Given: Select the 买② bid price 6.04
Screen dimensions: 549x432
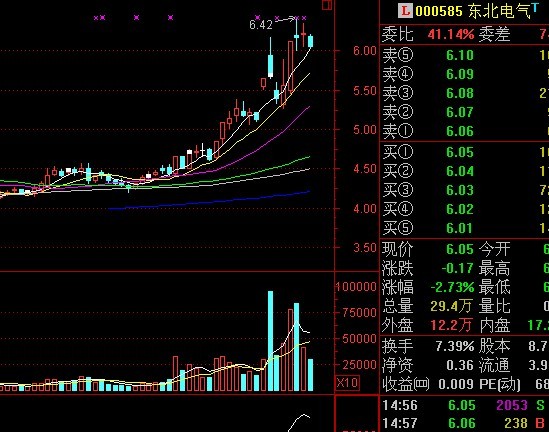Looking at the screenshot, I should (x=460, y=171).
